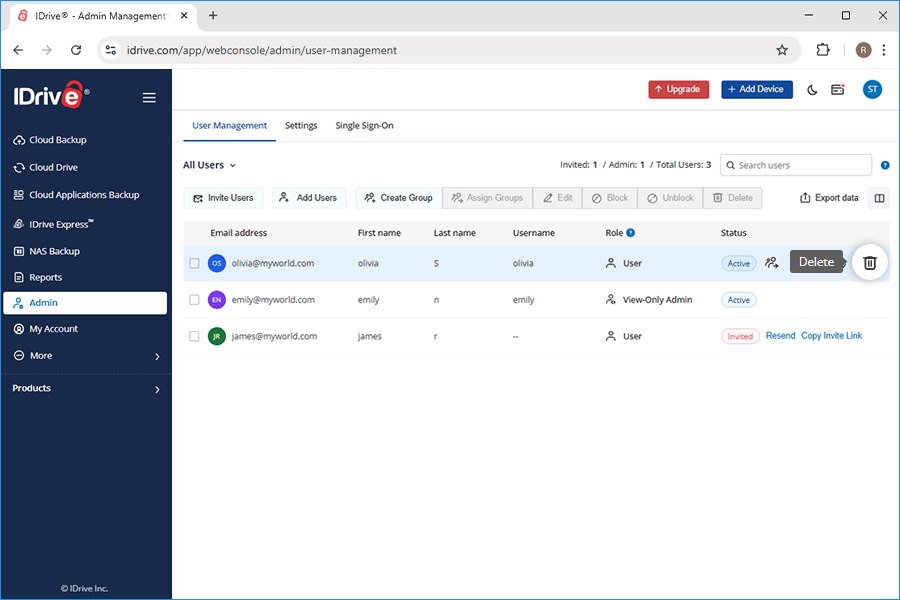
Task: Click the Block toolbar button
Action: pyautogui.click(x=610, y=198)
